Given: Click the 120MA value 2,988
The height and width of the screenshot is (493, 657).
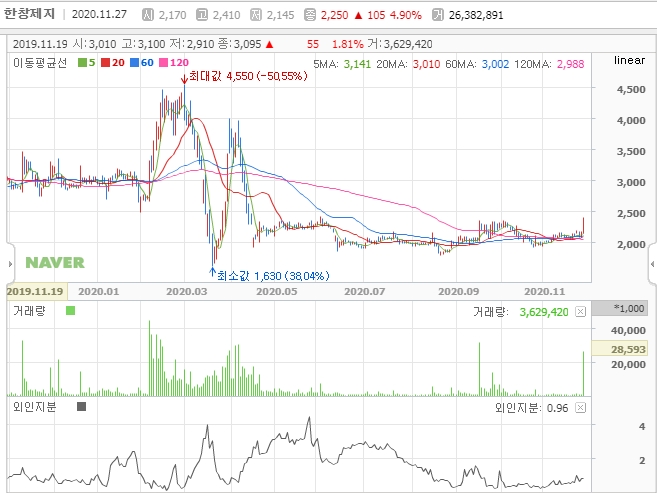Looking at the screenshot, I should tap(570, 64).
